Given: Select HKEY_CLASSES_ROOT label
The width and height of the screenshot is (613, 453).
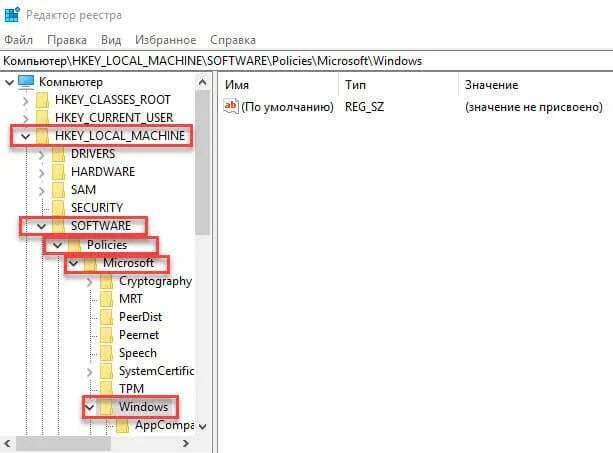Looking at the screenshot, I should (113, 100).
